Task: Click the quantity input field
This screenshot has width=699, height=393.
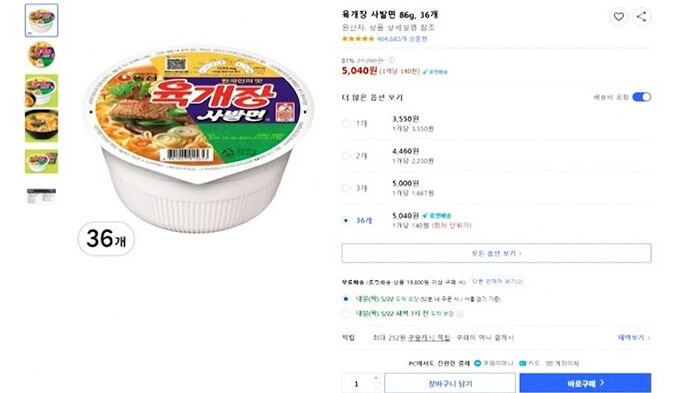Action: click(357, 384)
